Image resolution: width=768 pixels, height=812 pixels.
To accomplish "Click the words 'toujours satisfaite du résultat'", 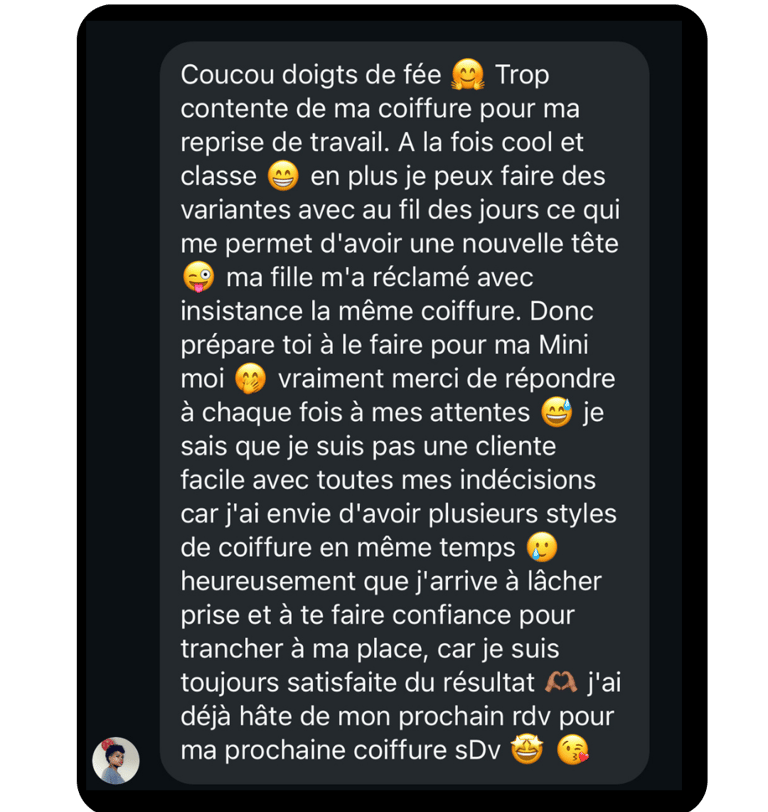I will coord(357,683).
